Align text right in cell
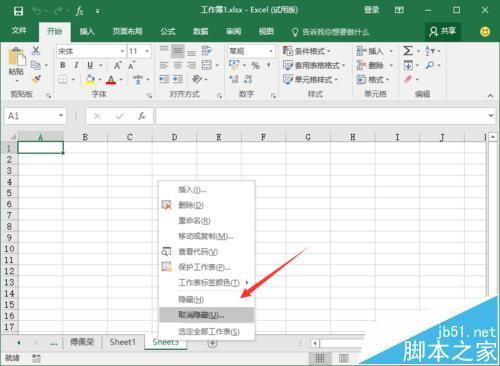500x366 pixels. pos(191,65)
